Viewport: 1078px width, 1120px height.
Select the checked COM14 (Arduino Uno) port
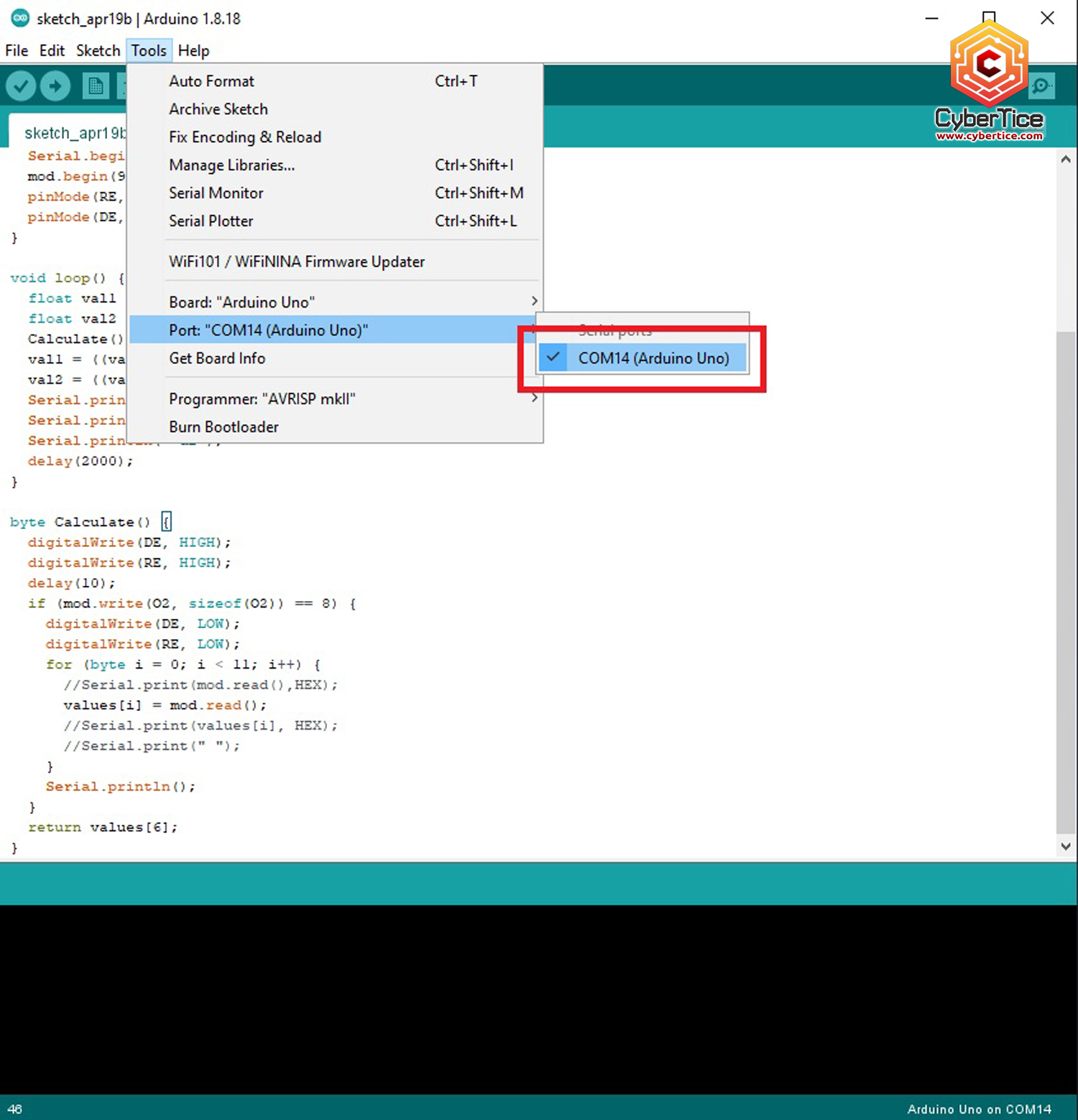click(x=654, y=357)
